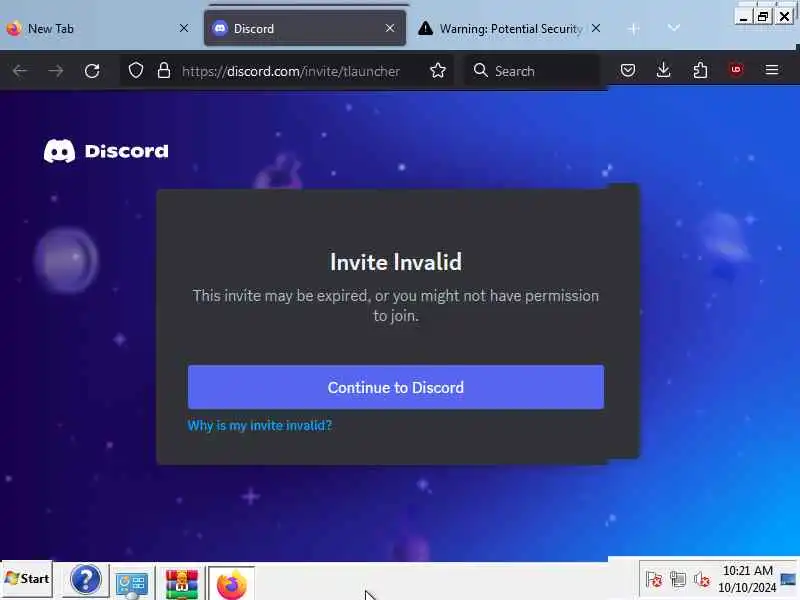Open the clock showing 10:21 AM
The height and width of the screenshot is (600, 800).
click(747, 579)
